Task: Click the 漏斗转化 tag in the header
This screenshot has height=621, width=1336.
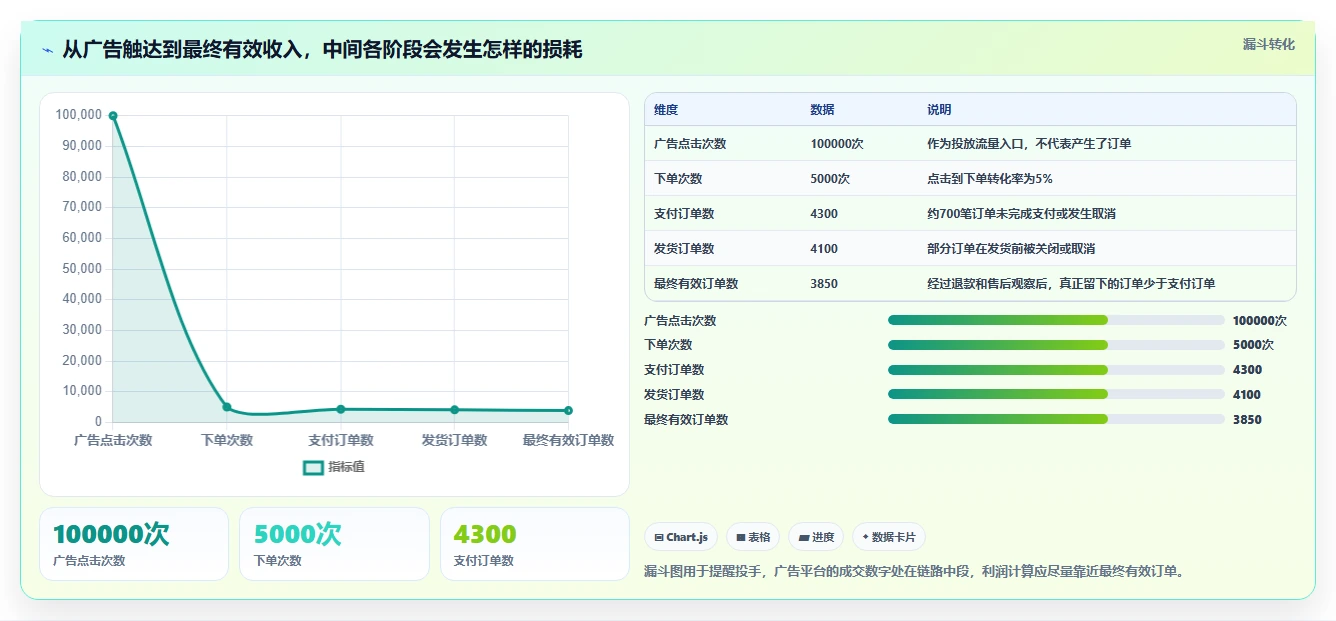Action: [1268, 45]
